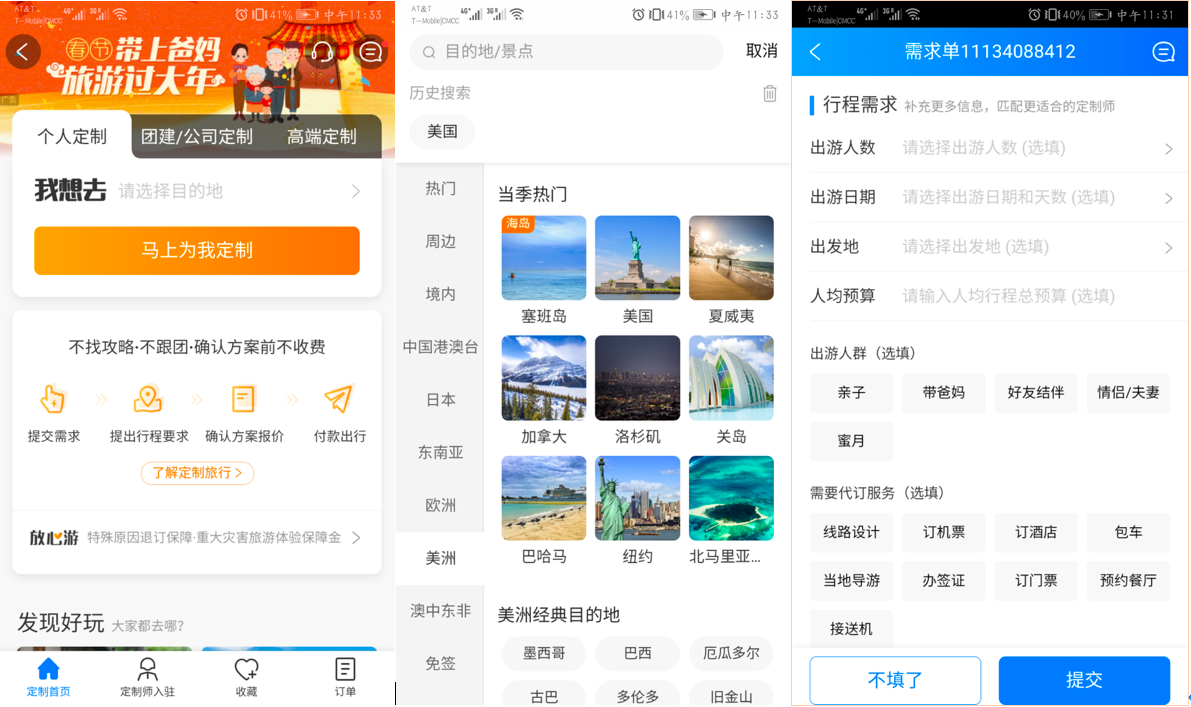The height and width of the screenshot is (707, 1191).
Task: Go back from the 需求单 form page
Action: pos(816,52)
